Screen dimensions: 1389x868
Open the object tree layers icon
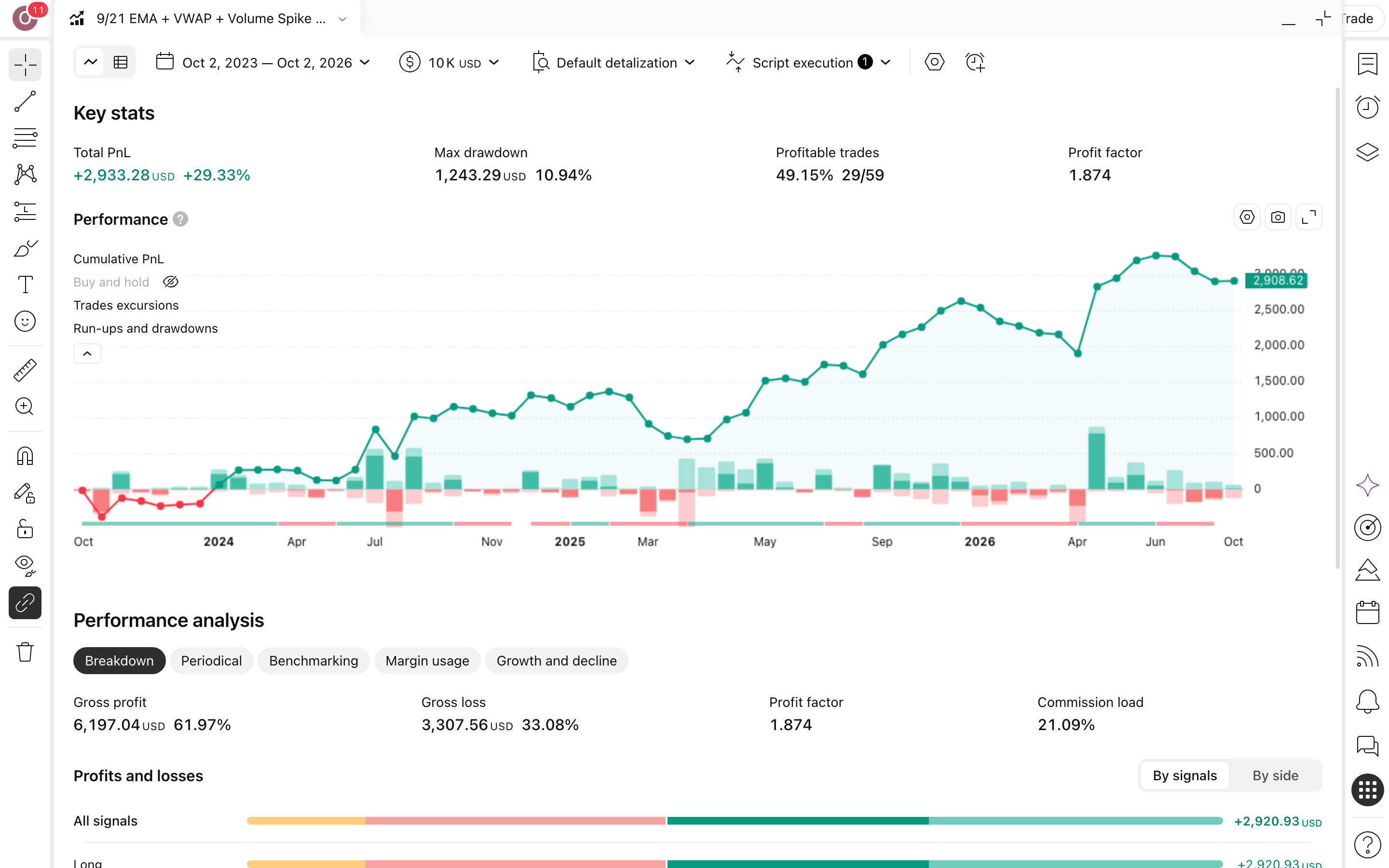click(1367, 152)
